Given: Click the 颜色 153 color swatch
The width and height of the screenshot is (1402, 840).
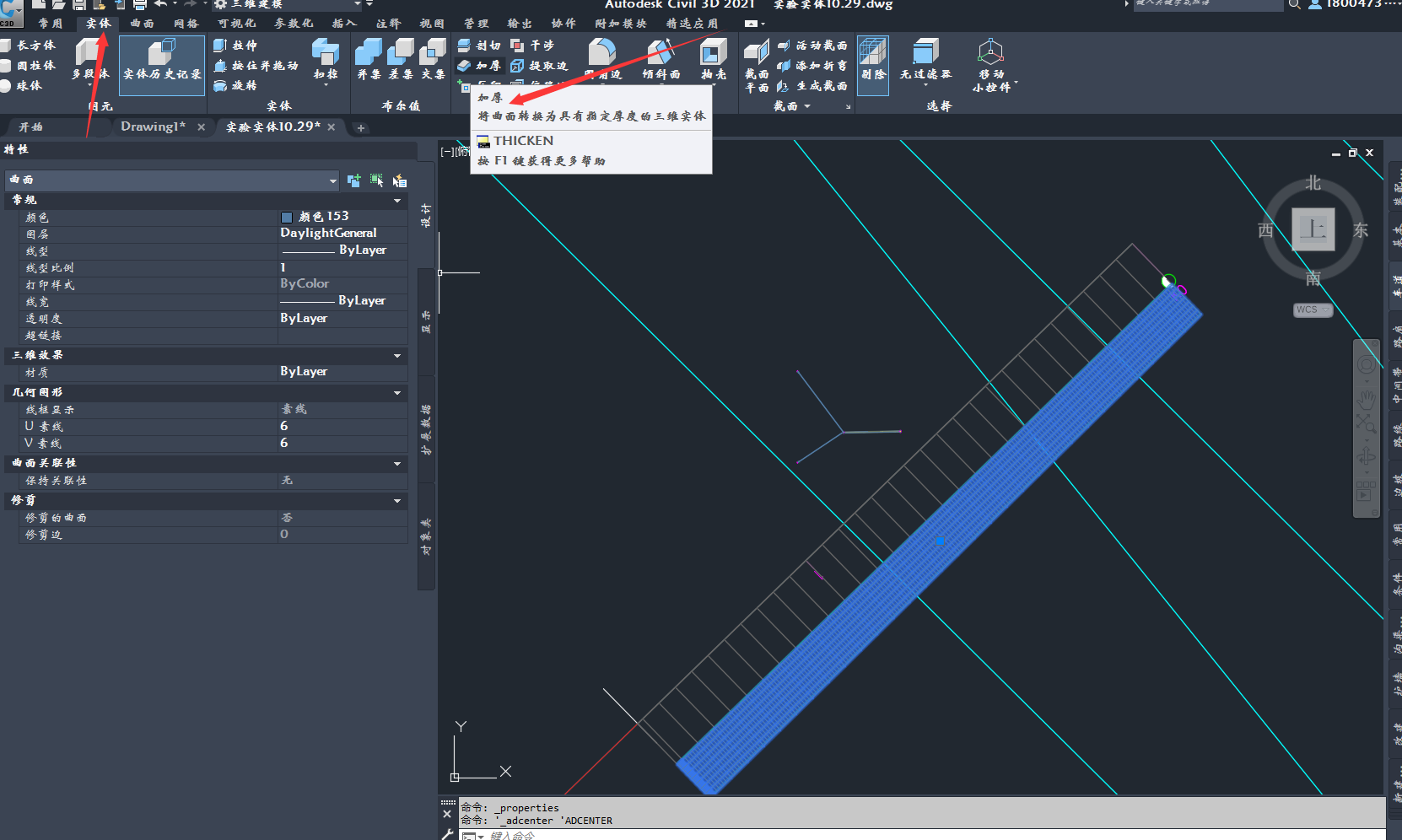Looking at the screenshot, I should pyautogui.click(x=287, y=217).
